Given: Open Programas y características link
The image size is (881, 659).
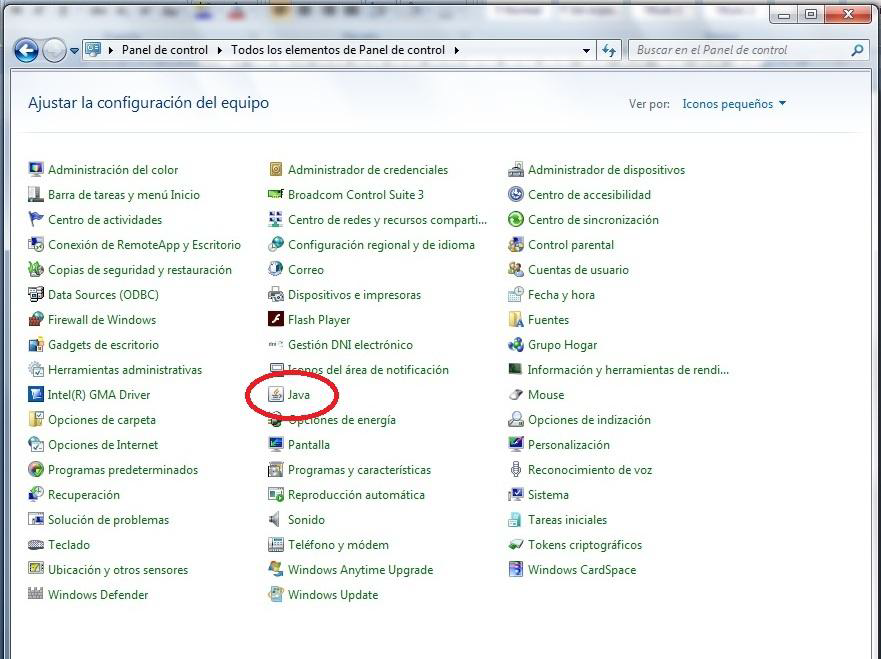Looking at the screenshot, I should [x=360, y=470].
